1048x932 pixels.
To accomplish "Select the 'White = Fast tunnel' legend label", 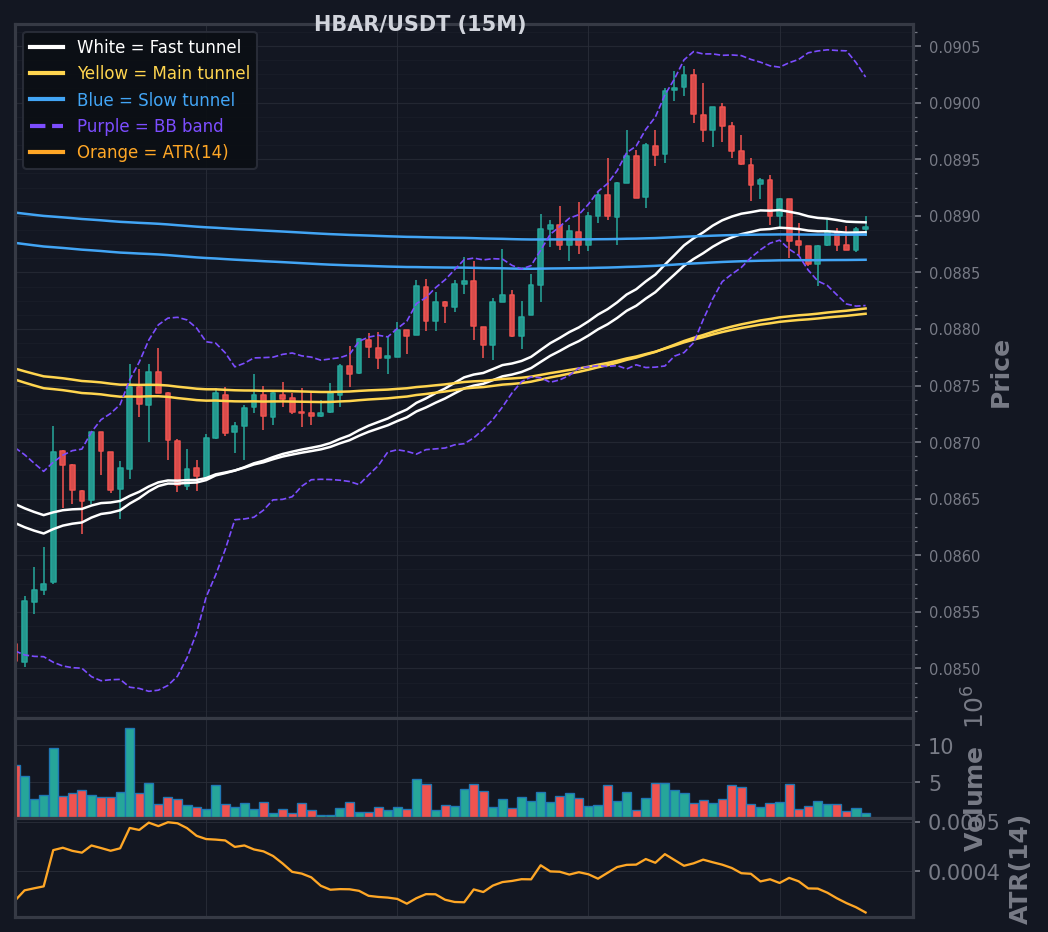I will 158,47.
